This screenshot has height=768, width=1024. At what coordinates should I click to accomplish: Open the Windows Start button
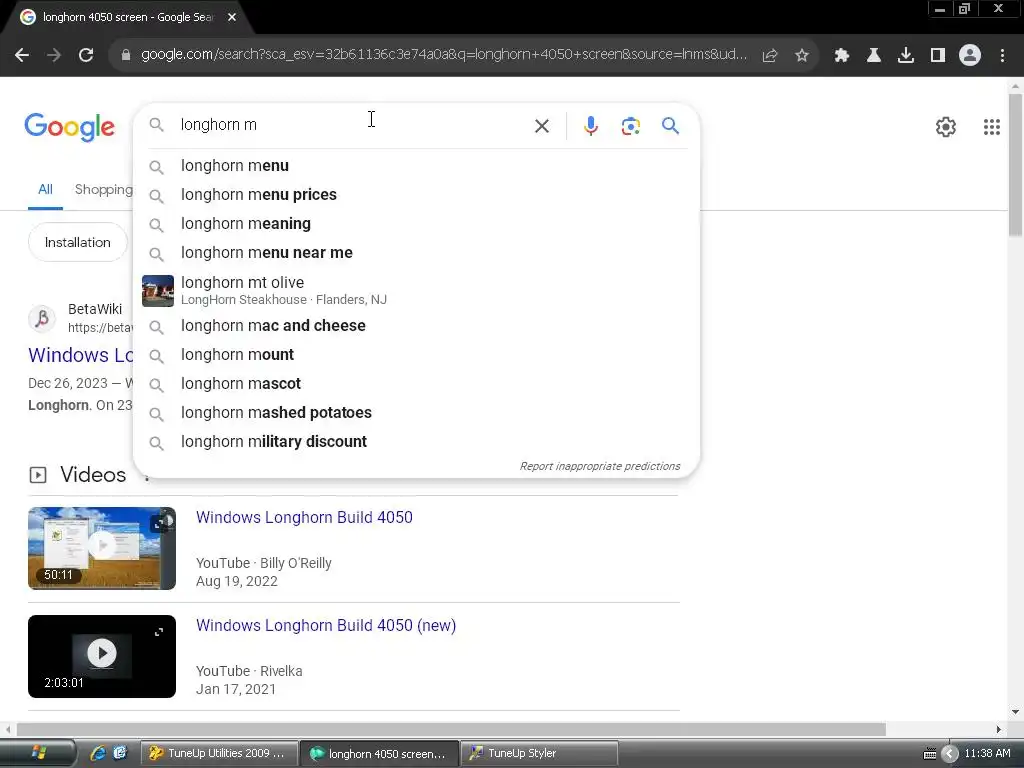click(x=38, y=753)
